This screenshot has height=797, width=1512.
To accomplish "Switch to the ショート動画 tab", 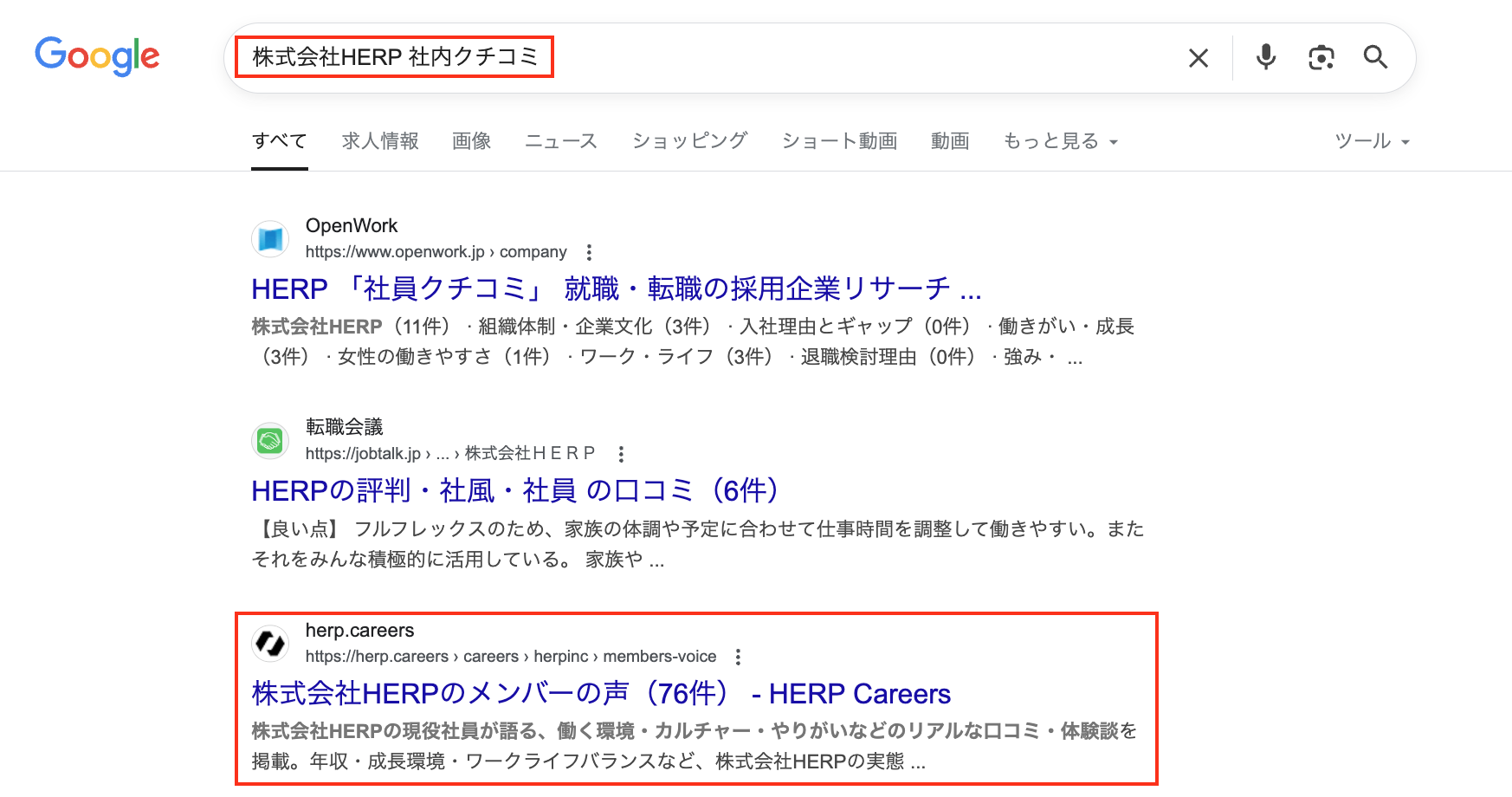I will click(839, 141).
